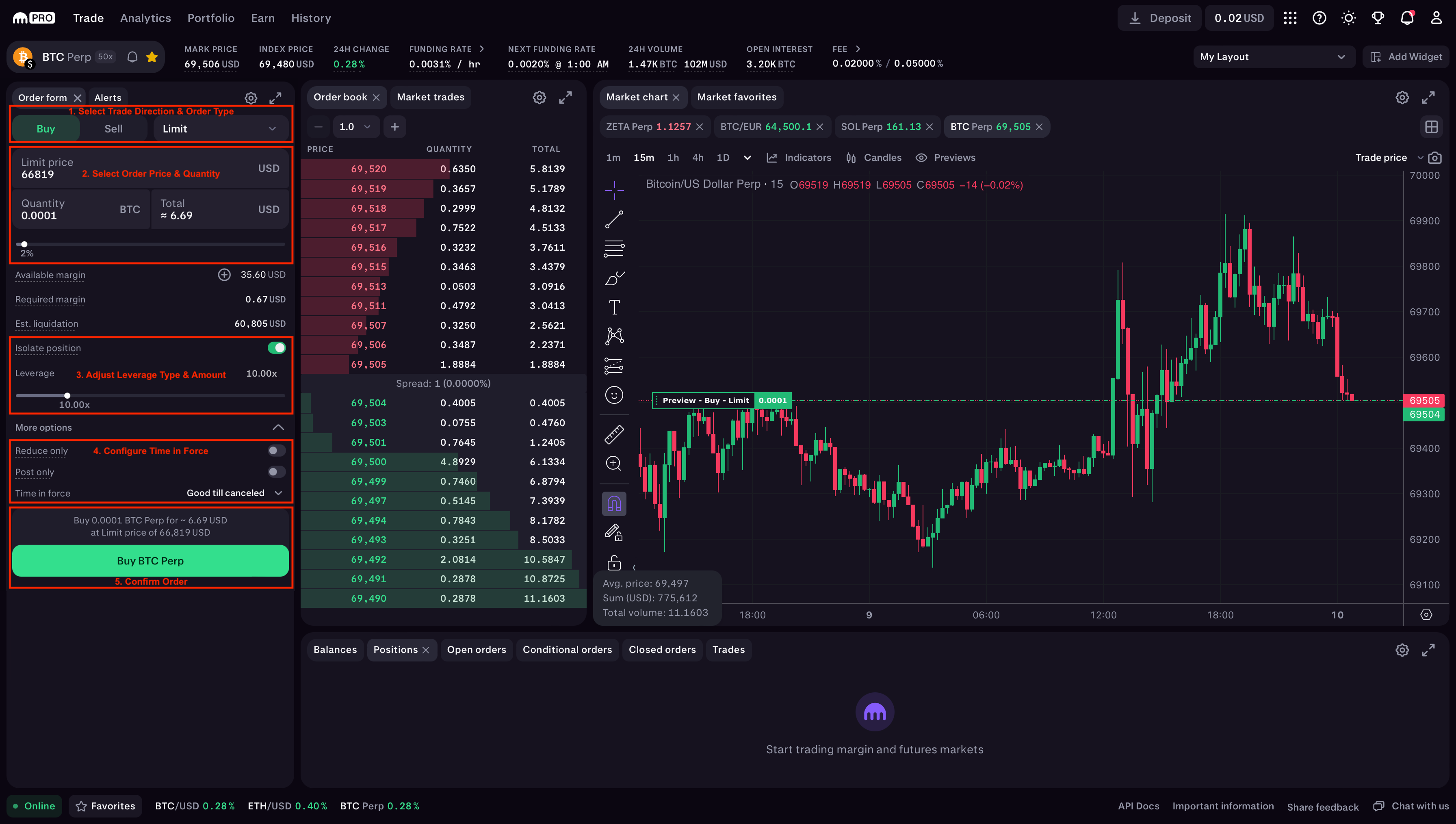Expand the Order form panel fullscreen
This screenshot has height=824, width=1456.
pyautogui.click(x=275, y=98)
